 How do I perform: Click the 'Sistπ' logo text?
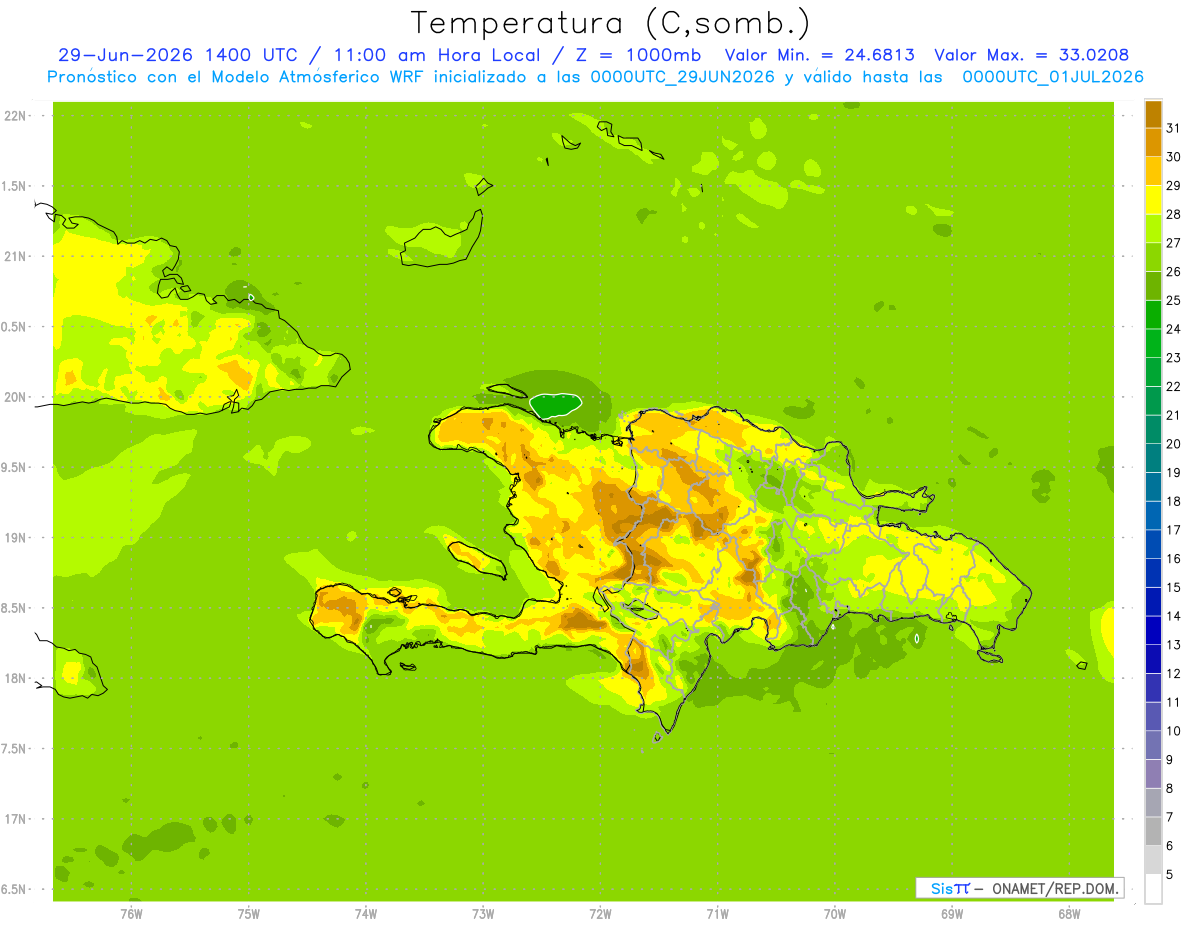point(950,888)
